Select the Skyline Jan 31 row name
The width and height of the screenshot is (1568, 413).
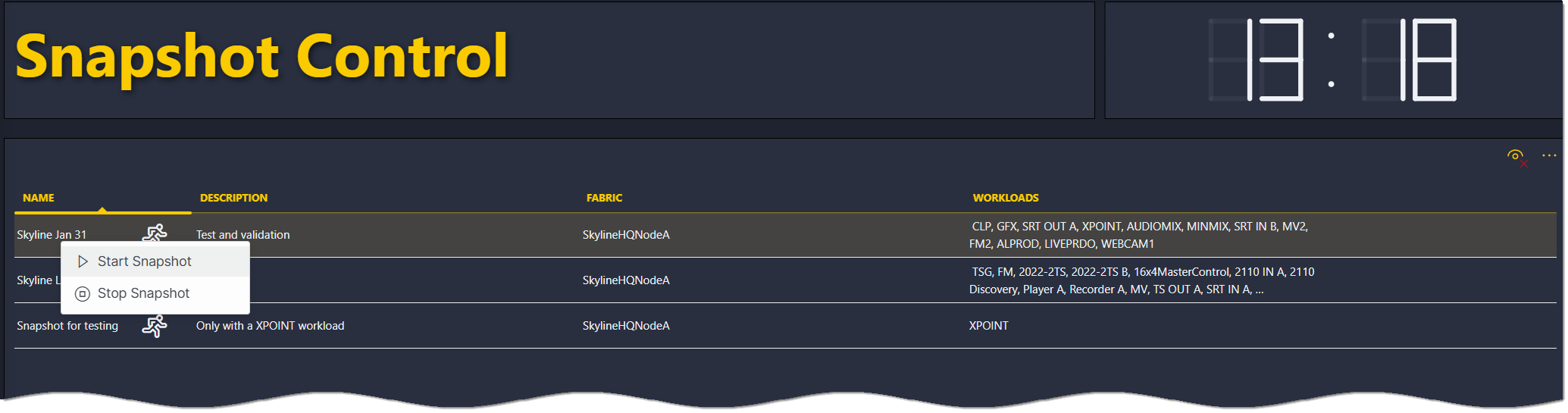(x=52, y=235)
